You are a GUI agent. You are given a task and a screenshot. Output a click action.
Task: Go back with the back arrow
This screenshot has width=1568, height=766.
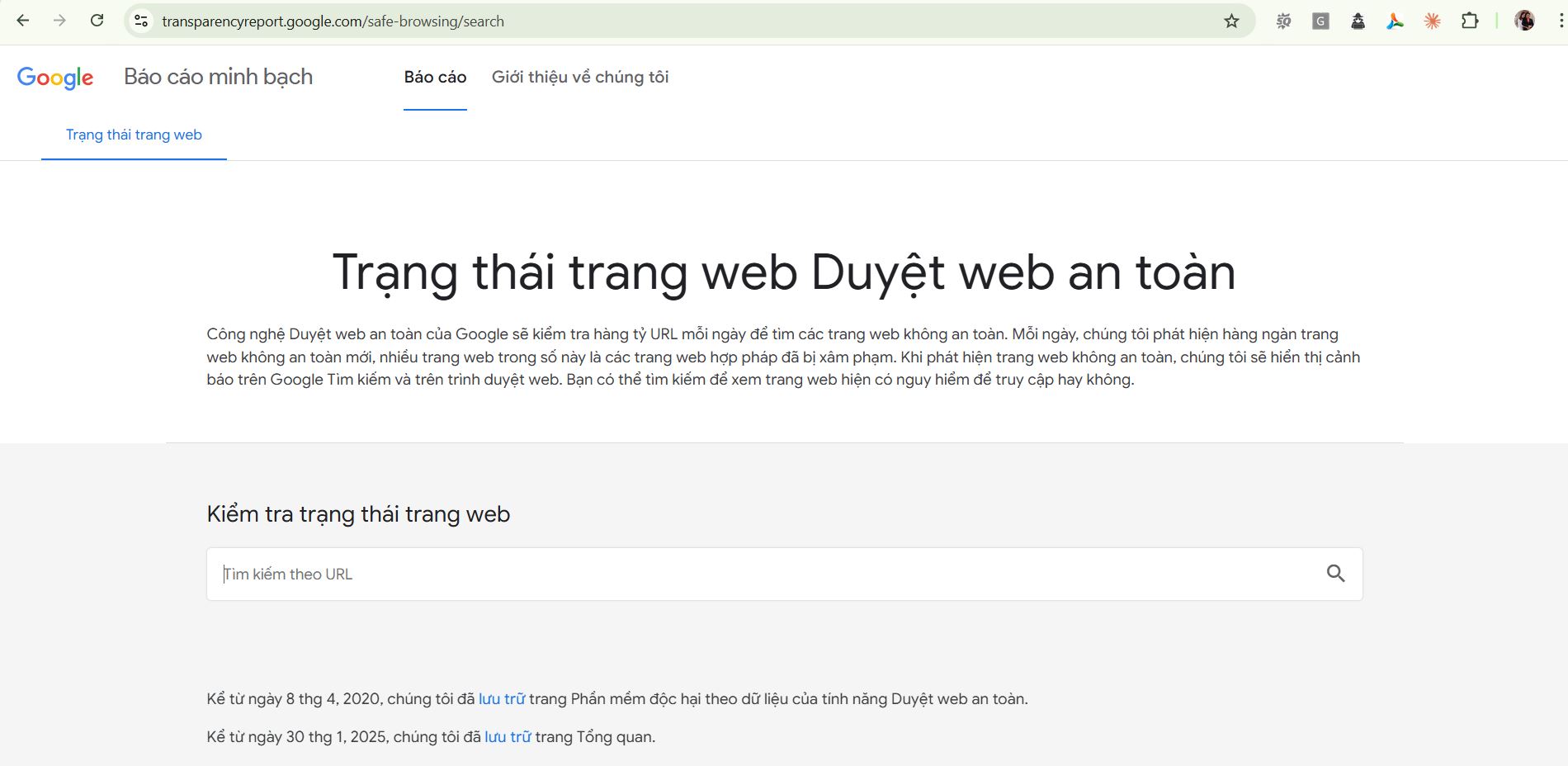pos(23,21)
